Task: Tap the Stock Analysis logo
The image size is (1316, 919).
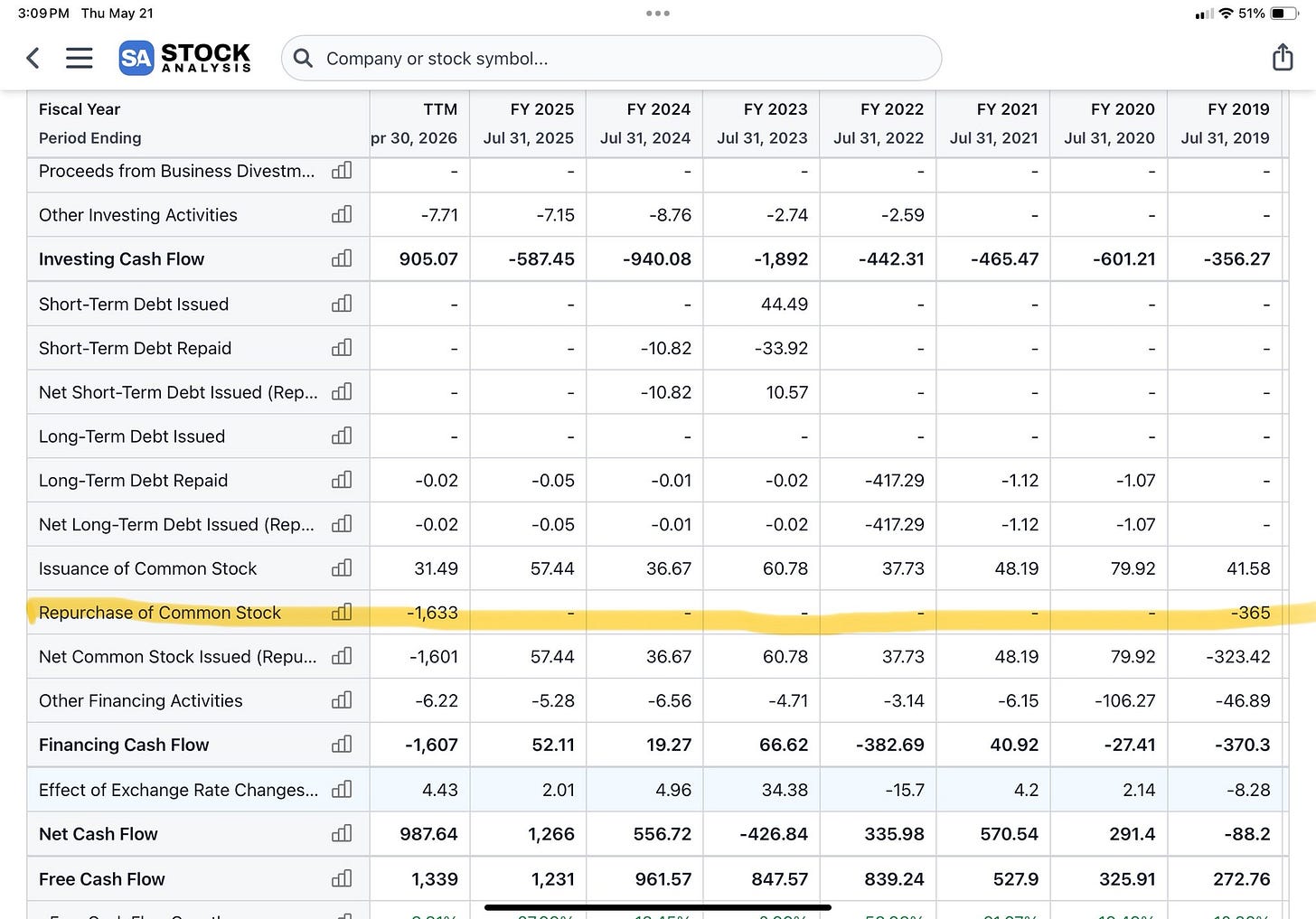Action: coord(184,58)
